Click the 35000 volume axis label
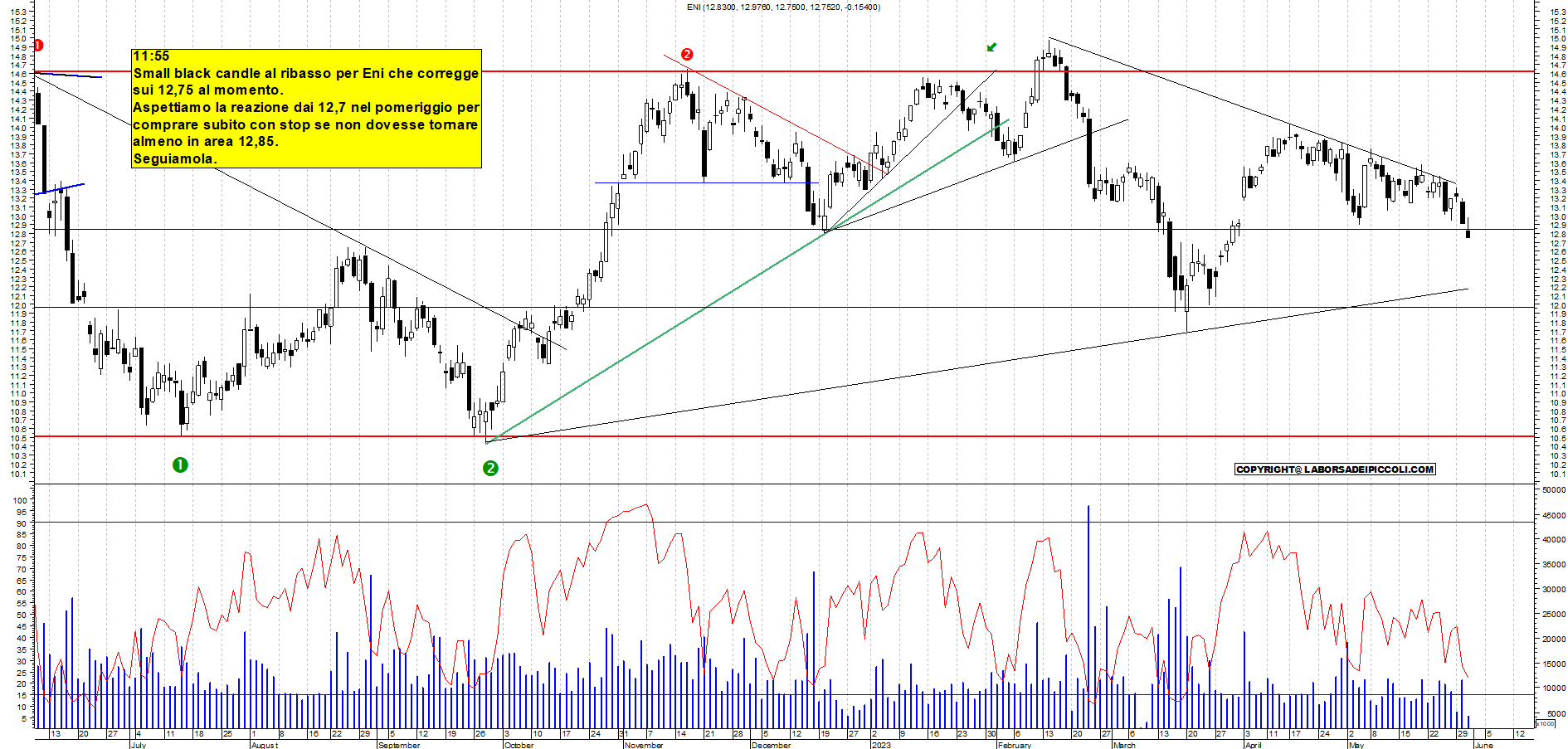The height and width of the screenshot is (749, 1568). coord(1554,564)
